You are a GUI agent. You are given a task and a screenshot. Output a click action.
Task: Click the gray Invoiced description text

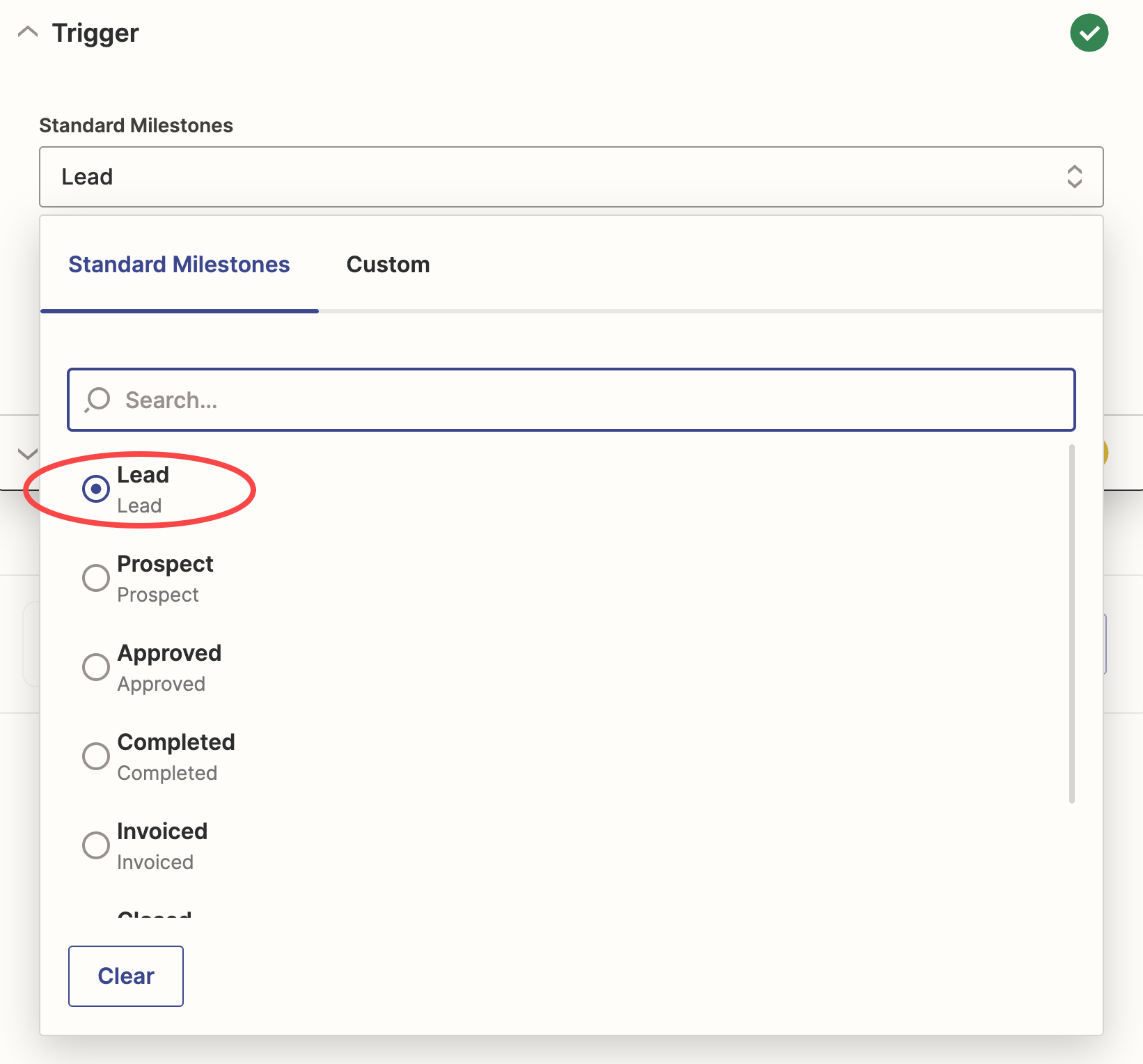[x=155, y=862]
